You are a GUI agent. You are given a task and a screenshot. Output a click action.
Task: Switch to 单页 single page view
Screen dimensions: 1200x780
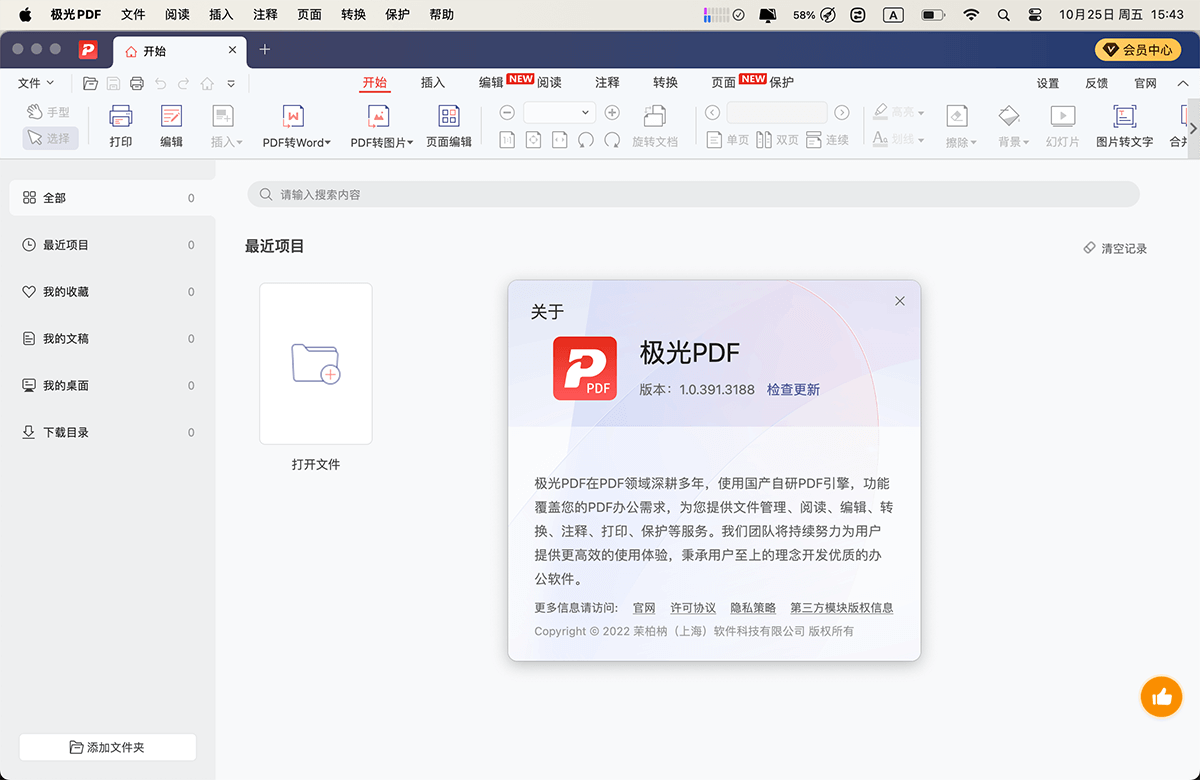tap(727, 140)
